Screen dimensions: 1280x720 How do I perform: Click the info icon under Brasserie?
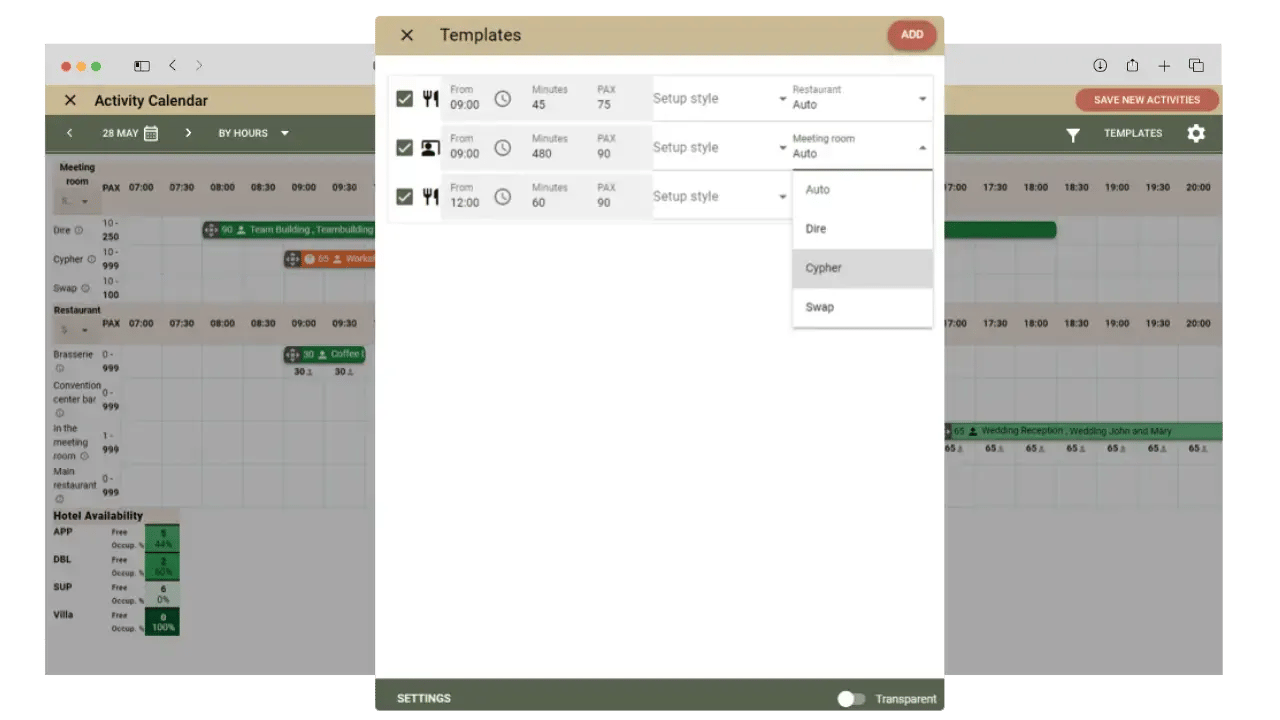[x=59, y=368]
